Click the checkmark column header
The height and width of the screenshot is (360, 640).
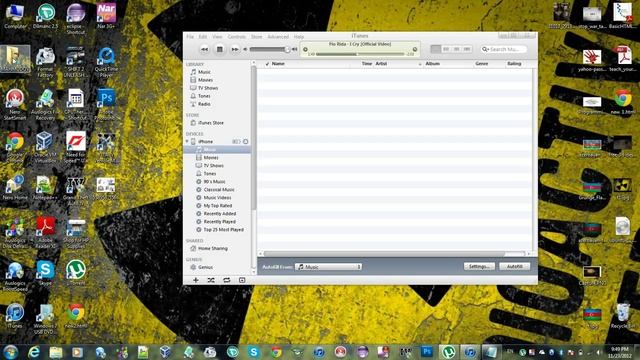(x=267, y=64)
